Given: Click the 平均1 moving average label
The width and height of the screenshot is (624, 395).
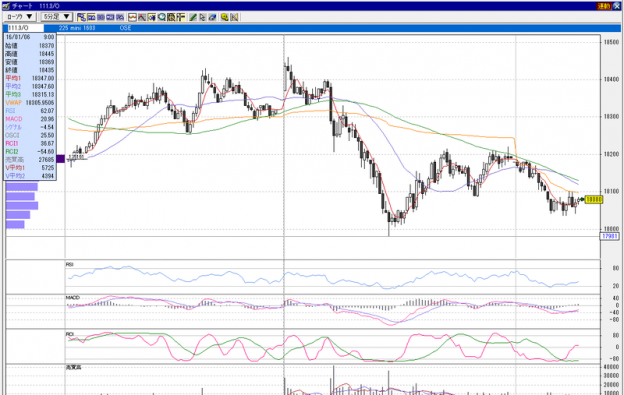Looking at the screenshot, I should (13, 78).
